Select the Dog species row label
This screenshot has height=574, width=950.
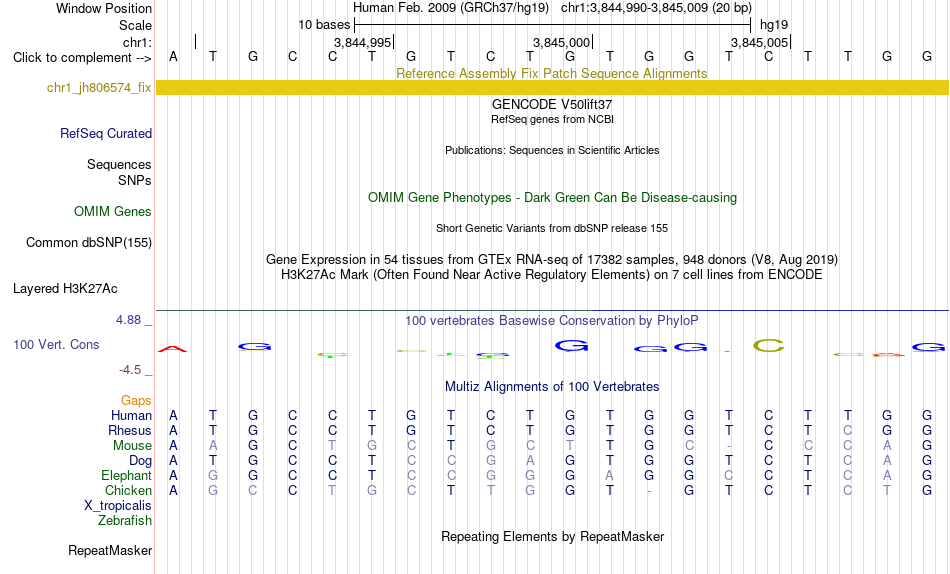tap(141, 461)
